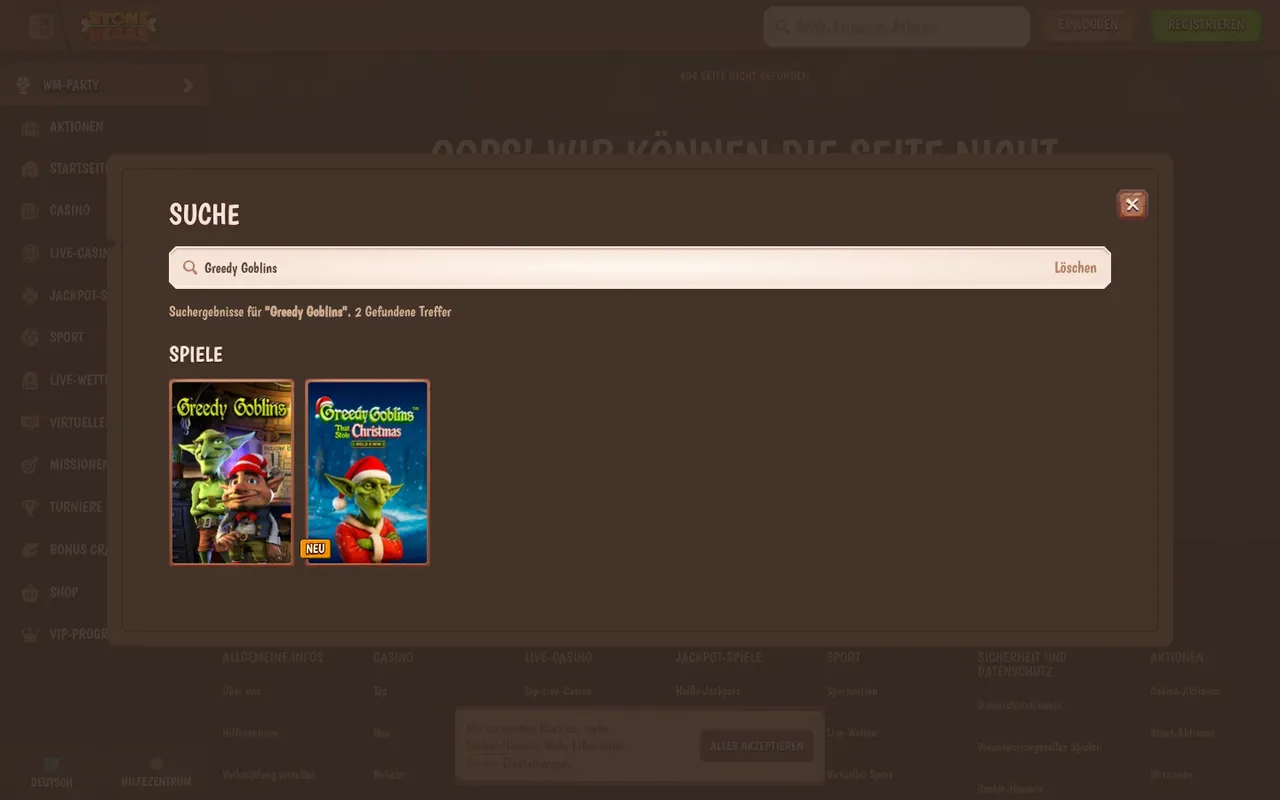Click the Bonus Crab sidebar icon
The width and height of the screenshot is (1280, 800).
coord(30,550)
